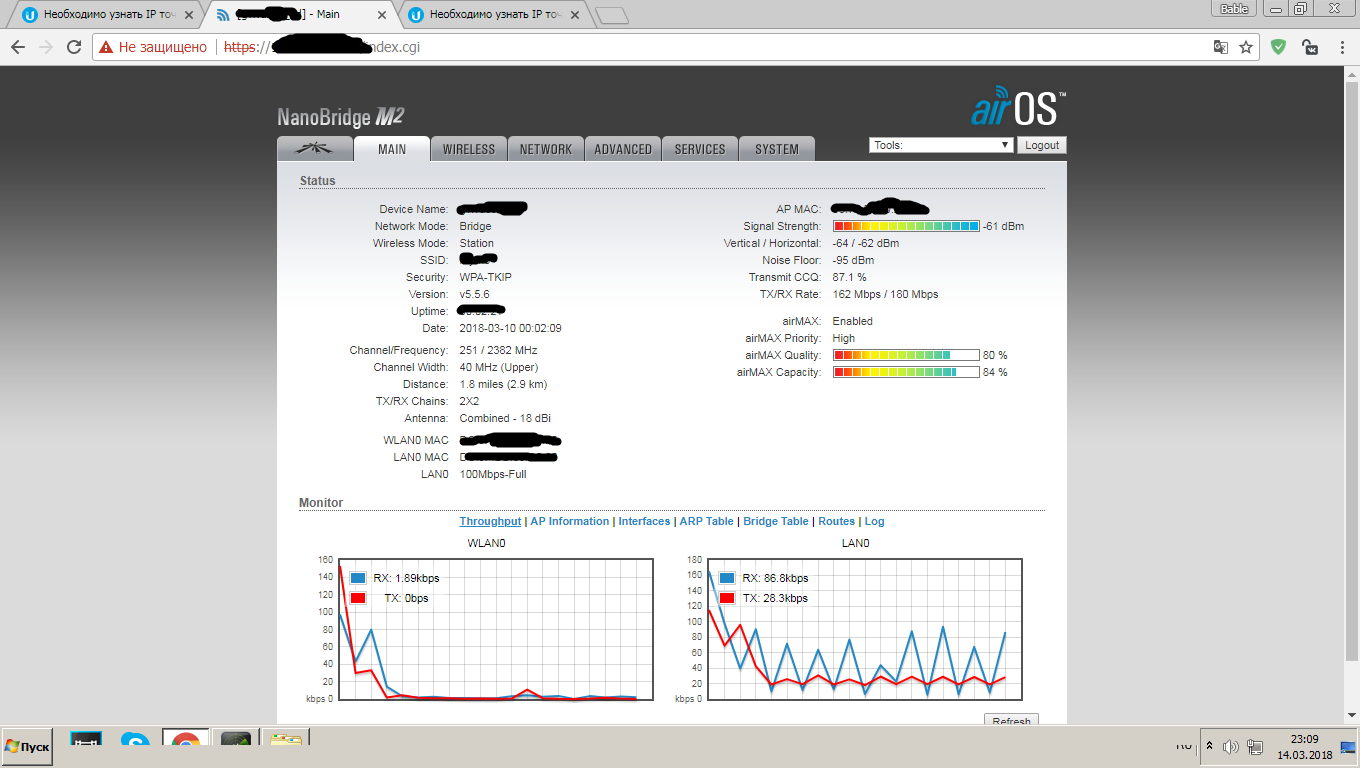The height and width of the screenshot is (768, 1360).
Task: Show desktop via tray monitor icon
Action: 1348,747
